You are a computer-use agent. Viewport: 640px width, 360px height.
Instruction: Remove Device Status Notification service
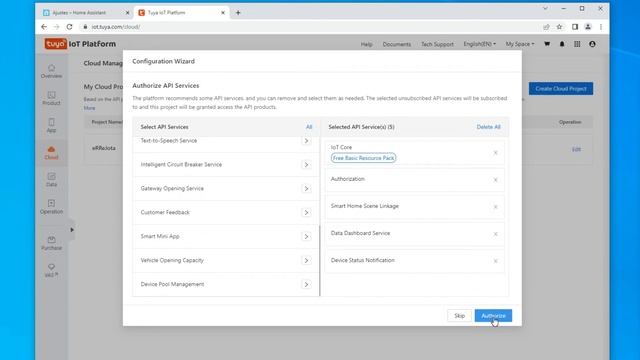tap(496, 261)
